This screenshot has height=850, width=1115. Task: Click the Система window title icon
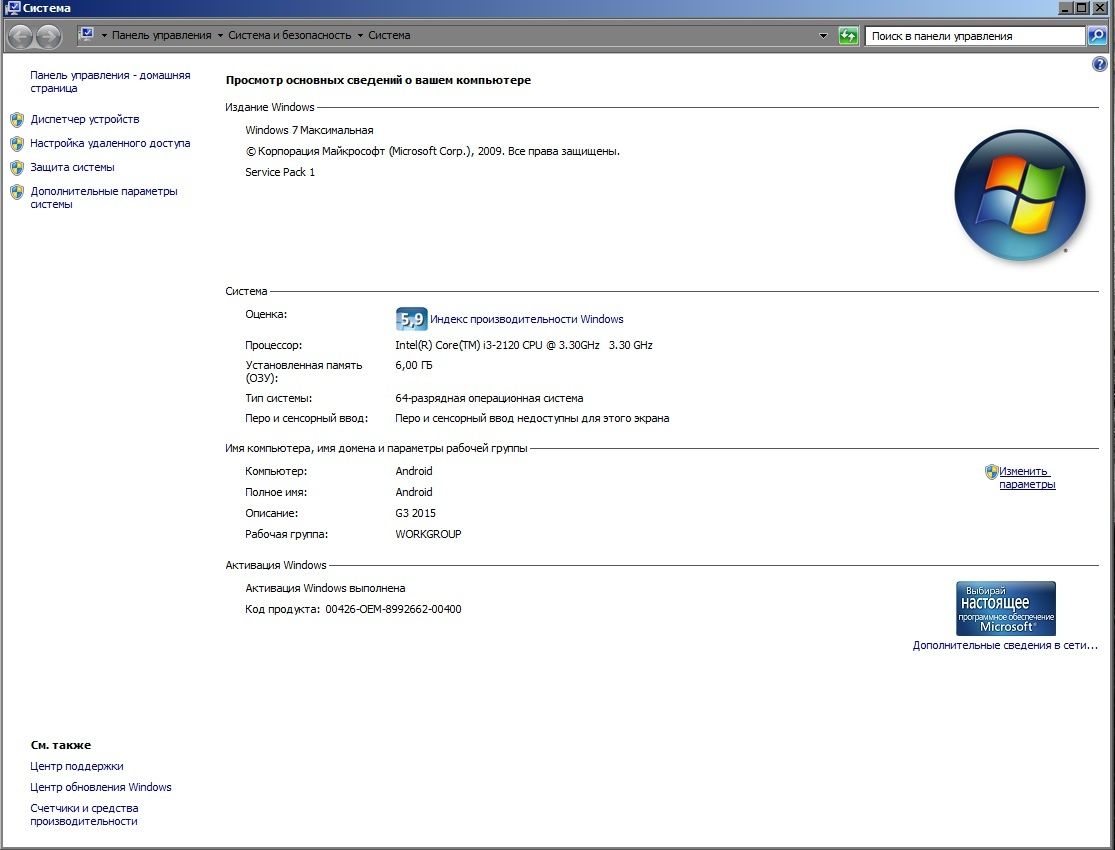pos(12,8)
